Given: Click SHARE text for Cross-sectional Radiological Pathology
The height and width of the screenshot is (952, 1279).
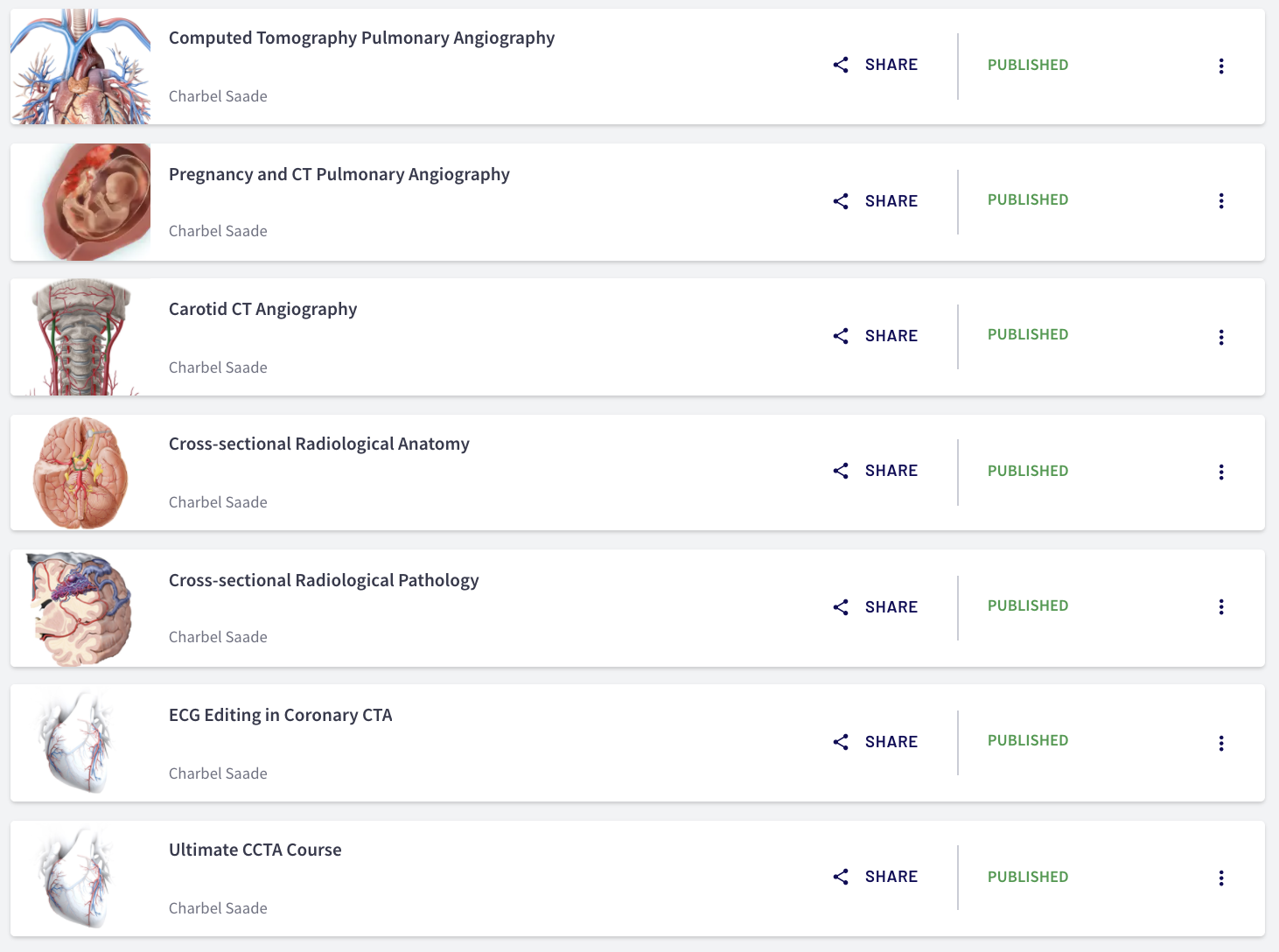Looking at the screenshot, I should coord(891,607).
